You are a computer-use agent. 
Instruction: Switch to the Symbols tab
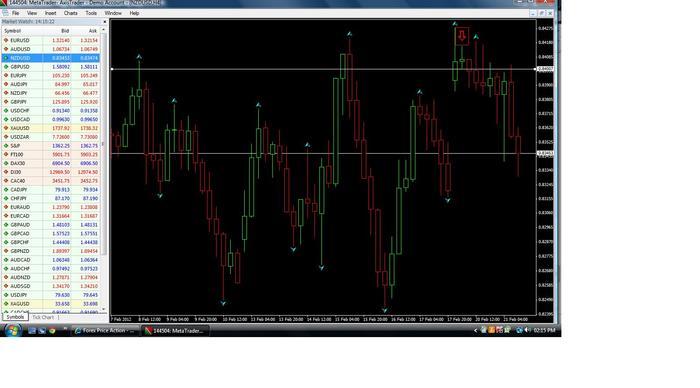(x=15, y=317)
